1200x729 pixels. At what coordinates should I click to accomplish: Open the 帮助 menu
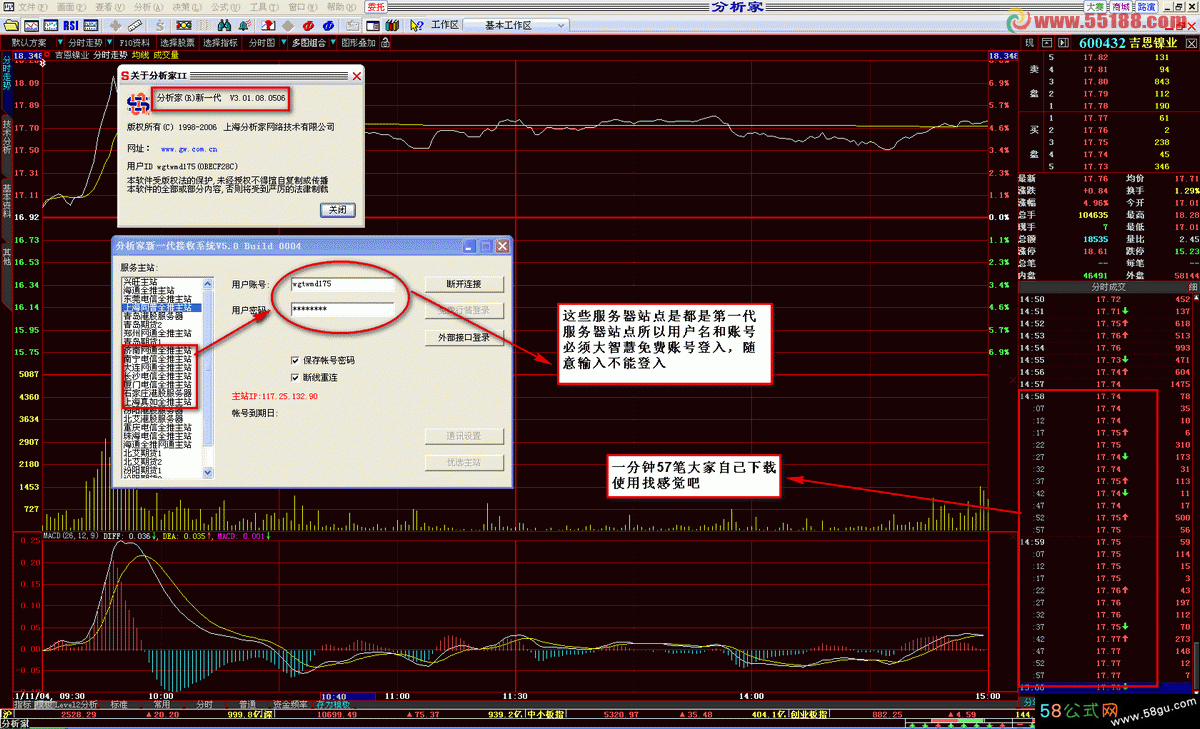click(341, 7)
